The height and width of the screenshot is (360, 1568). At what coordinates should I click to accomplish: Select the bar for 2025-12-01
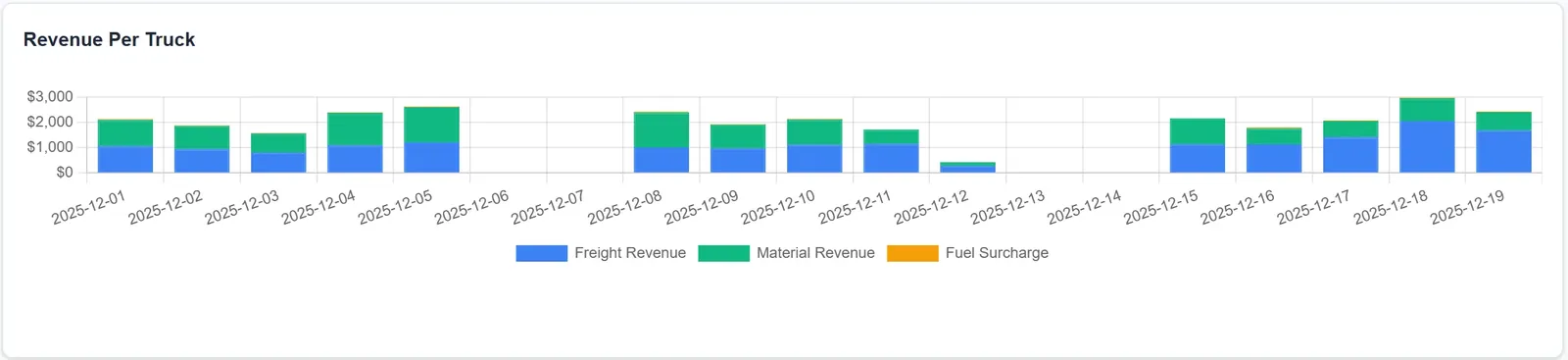click(x=125, y=146)
